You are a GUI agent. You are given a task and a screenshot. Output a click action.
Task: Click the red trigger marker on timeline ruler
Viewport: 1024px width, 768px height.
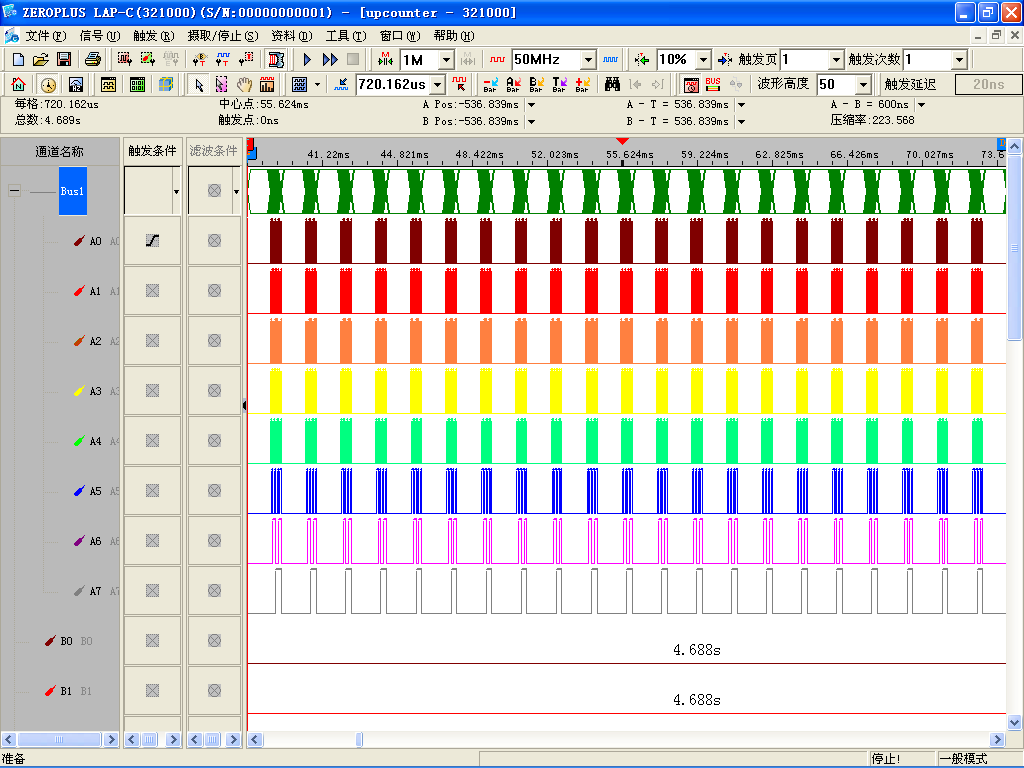point(623,142)
